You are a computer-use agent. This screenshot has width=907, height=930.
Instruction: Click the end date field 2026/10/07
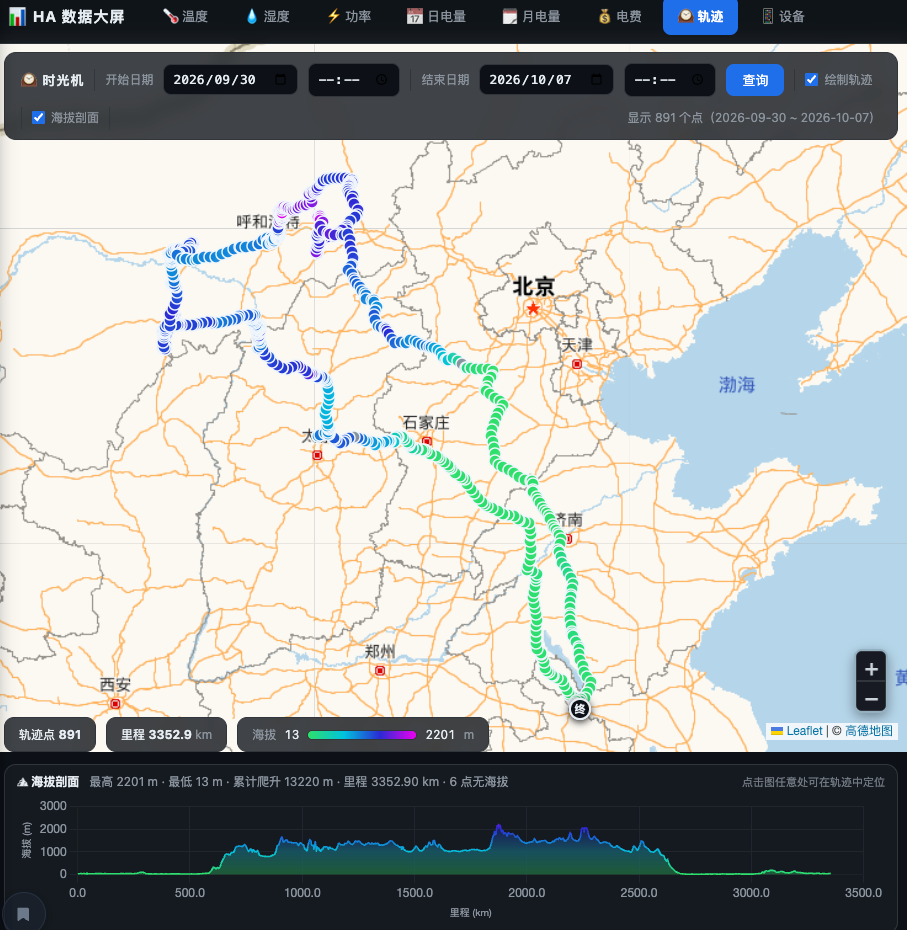coord(546,79)
